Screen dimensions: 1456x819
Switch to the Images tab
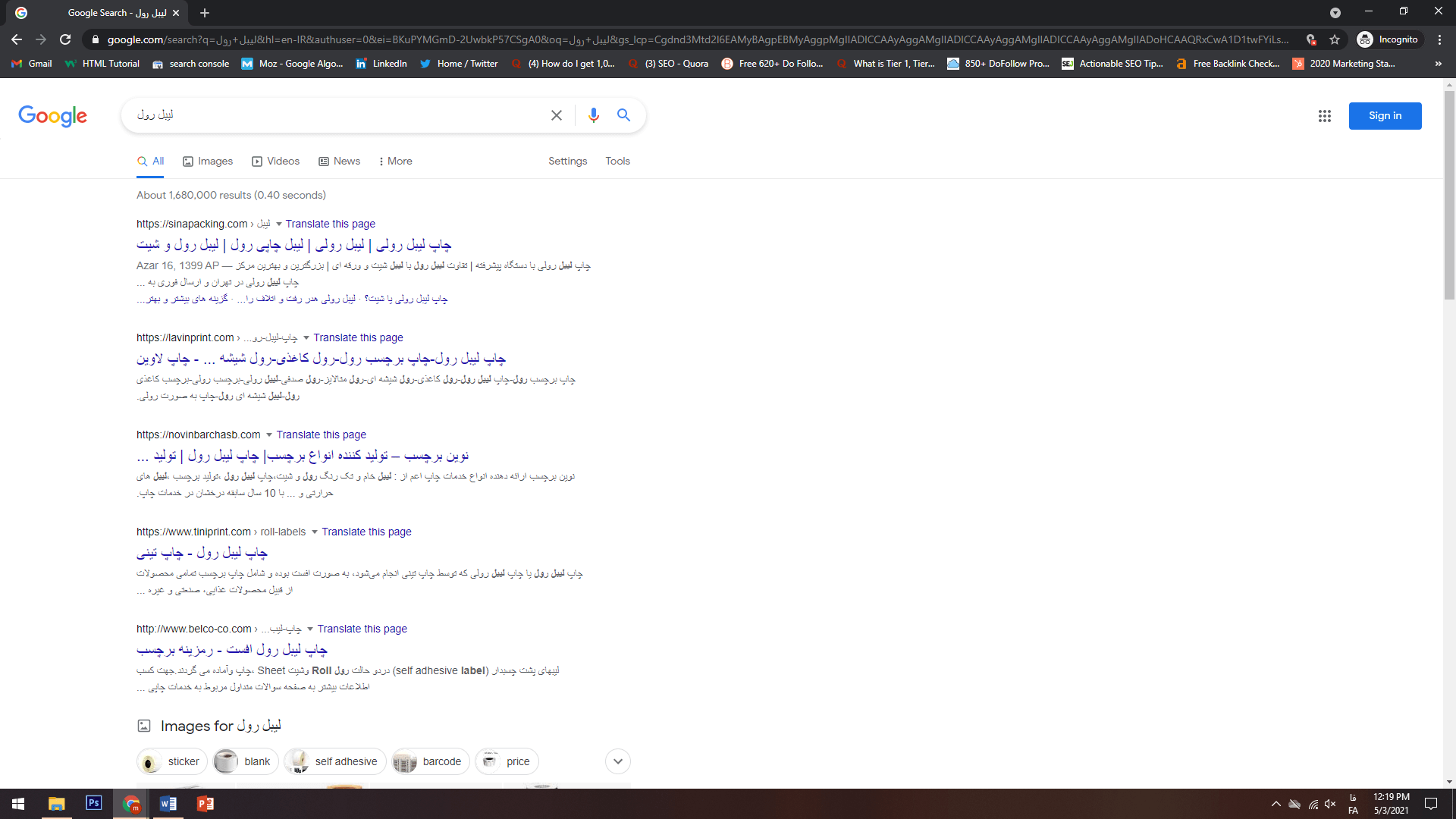208,162
